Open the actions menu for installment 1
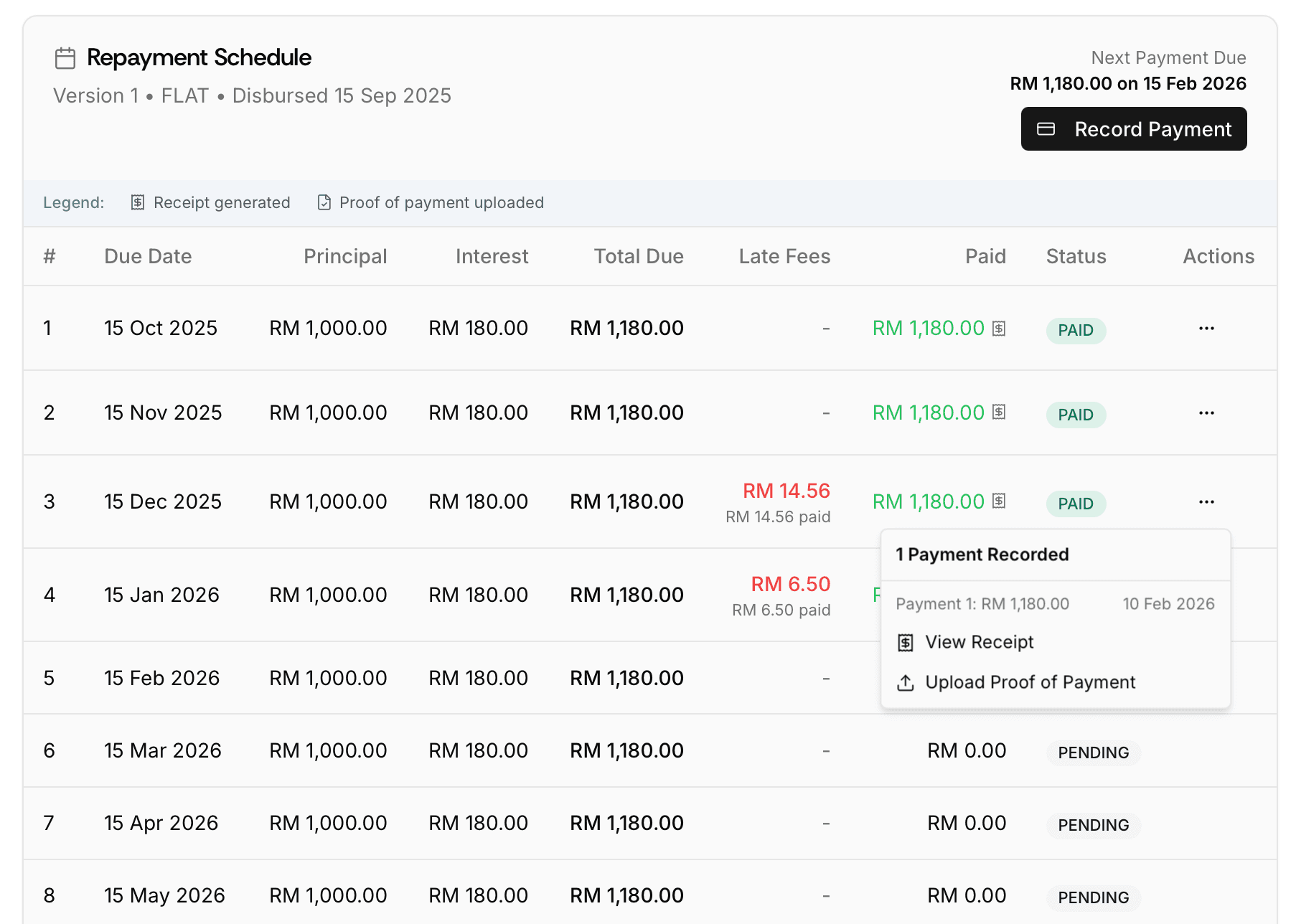The width and height of the screenshot is (1296, 924). [1206, 328]
